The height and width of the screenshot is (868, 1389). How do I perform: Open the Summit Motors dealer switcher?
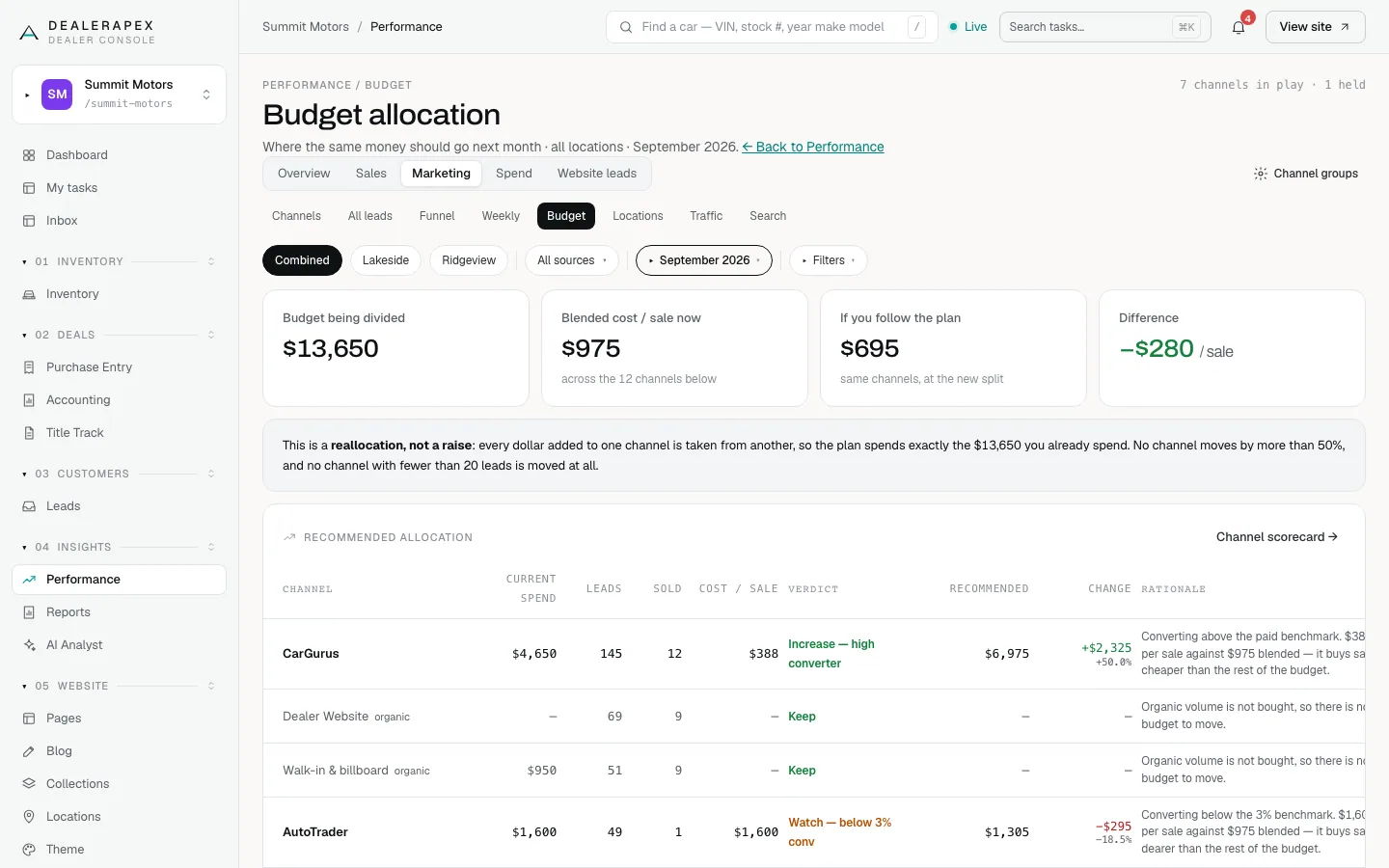click(119, 95)
